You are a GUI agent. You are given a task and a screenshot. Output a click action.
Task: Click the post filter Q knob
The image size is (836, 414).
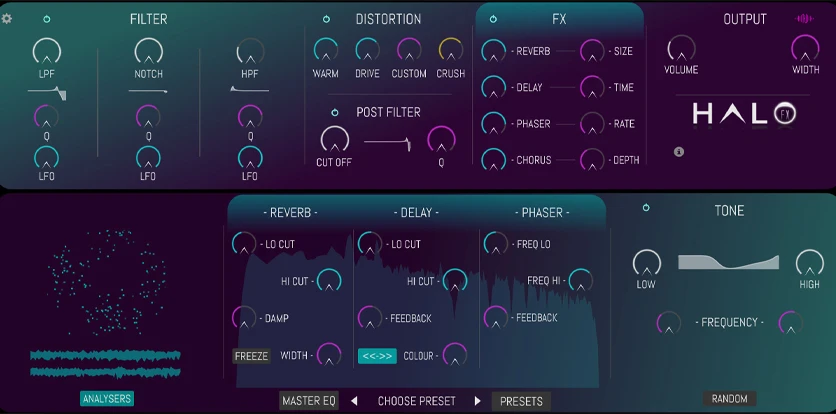pyautogui.click(x=441, y=140)
